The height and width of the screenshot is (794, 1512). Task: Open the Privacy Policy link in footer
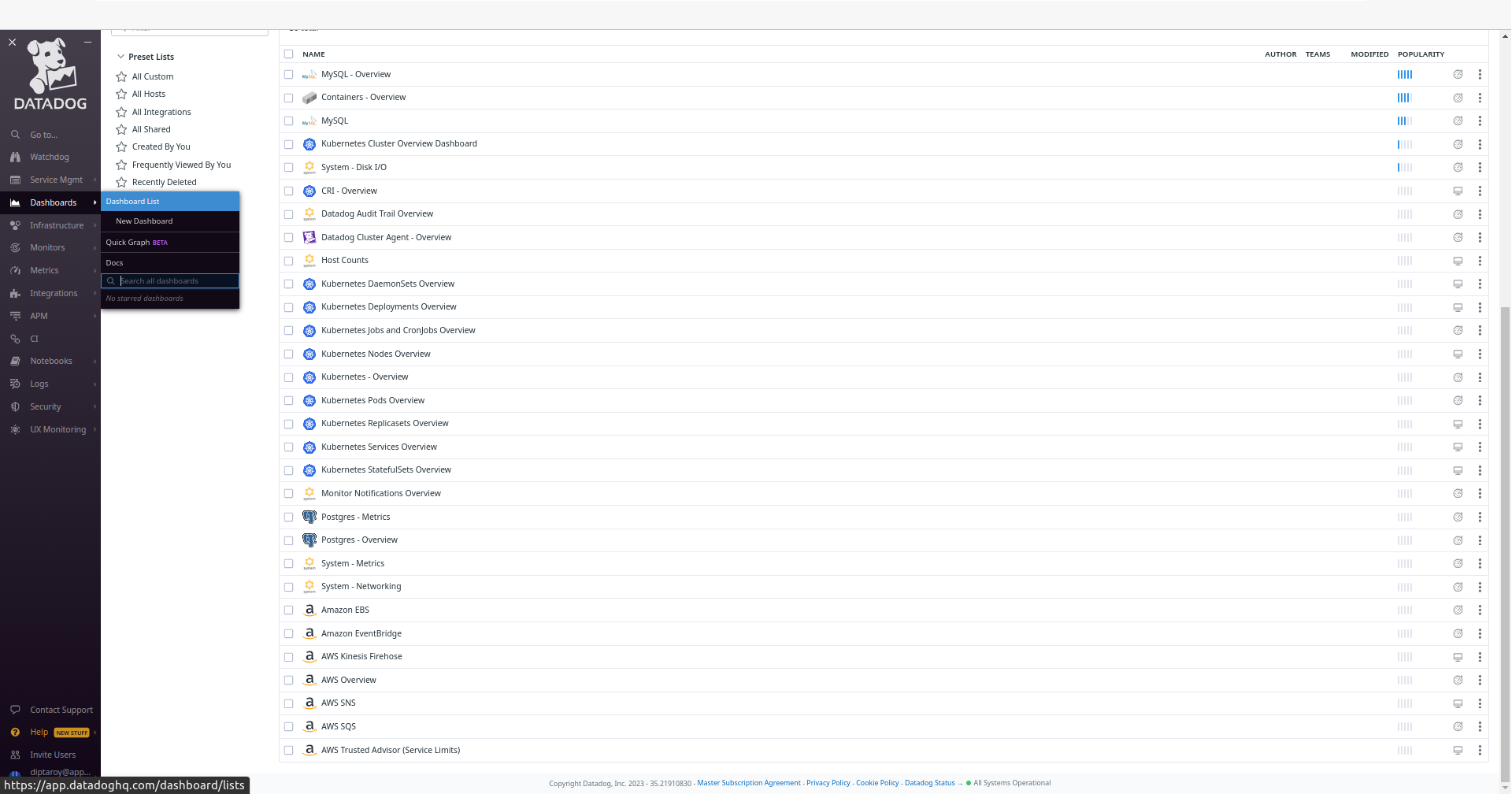point(828,782)
